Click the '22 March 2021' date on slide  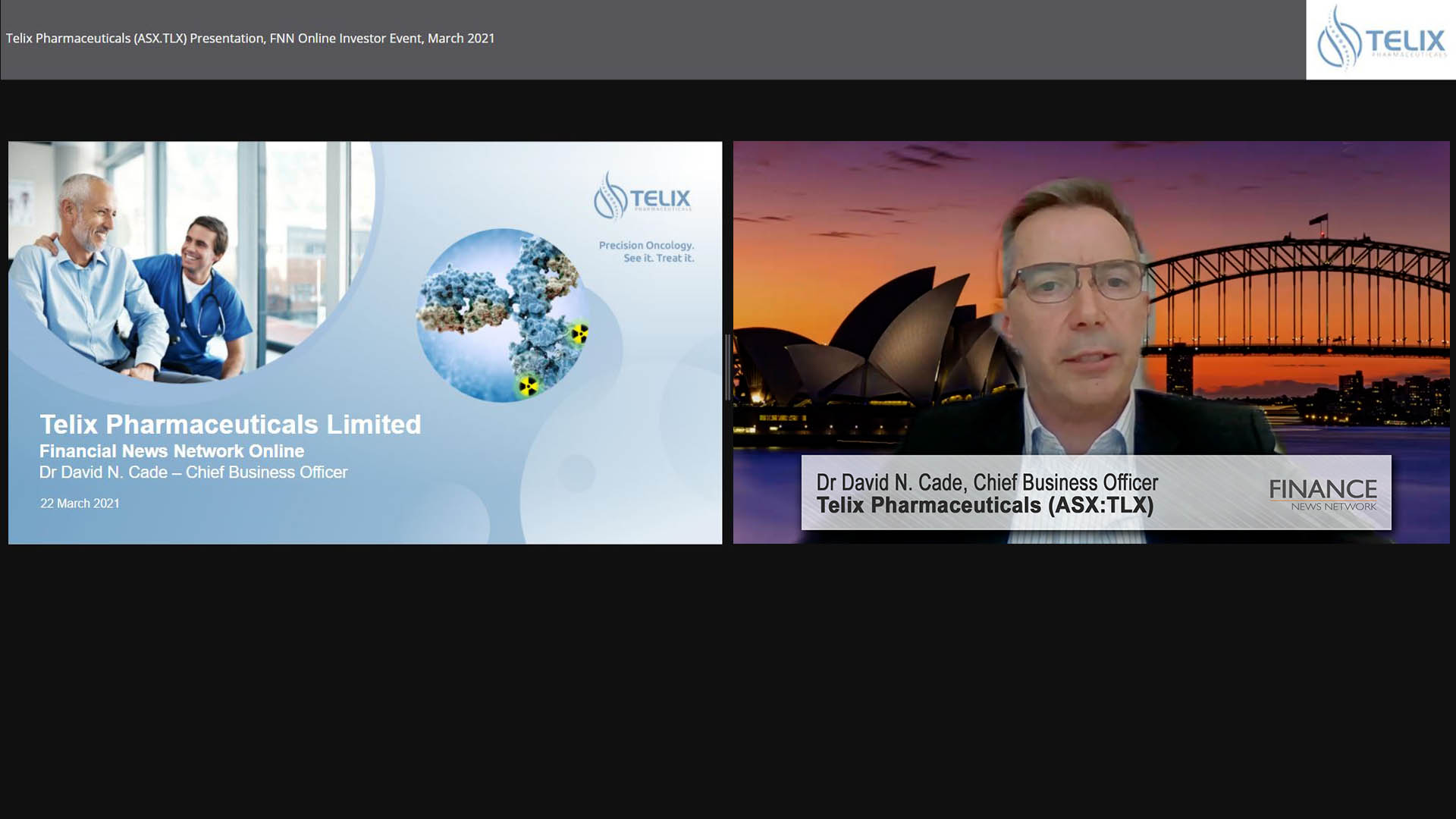(80, 504)
